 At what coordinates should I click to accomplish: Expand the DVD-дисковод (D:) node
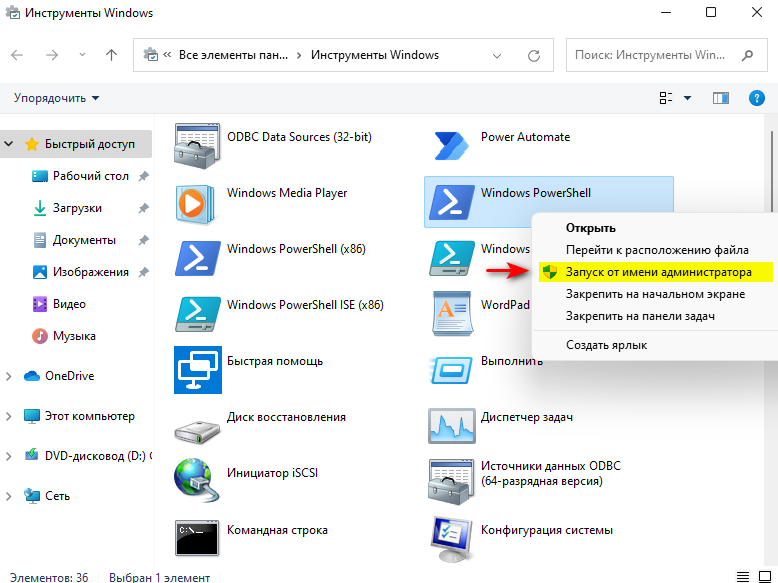pos(8,456)
